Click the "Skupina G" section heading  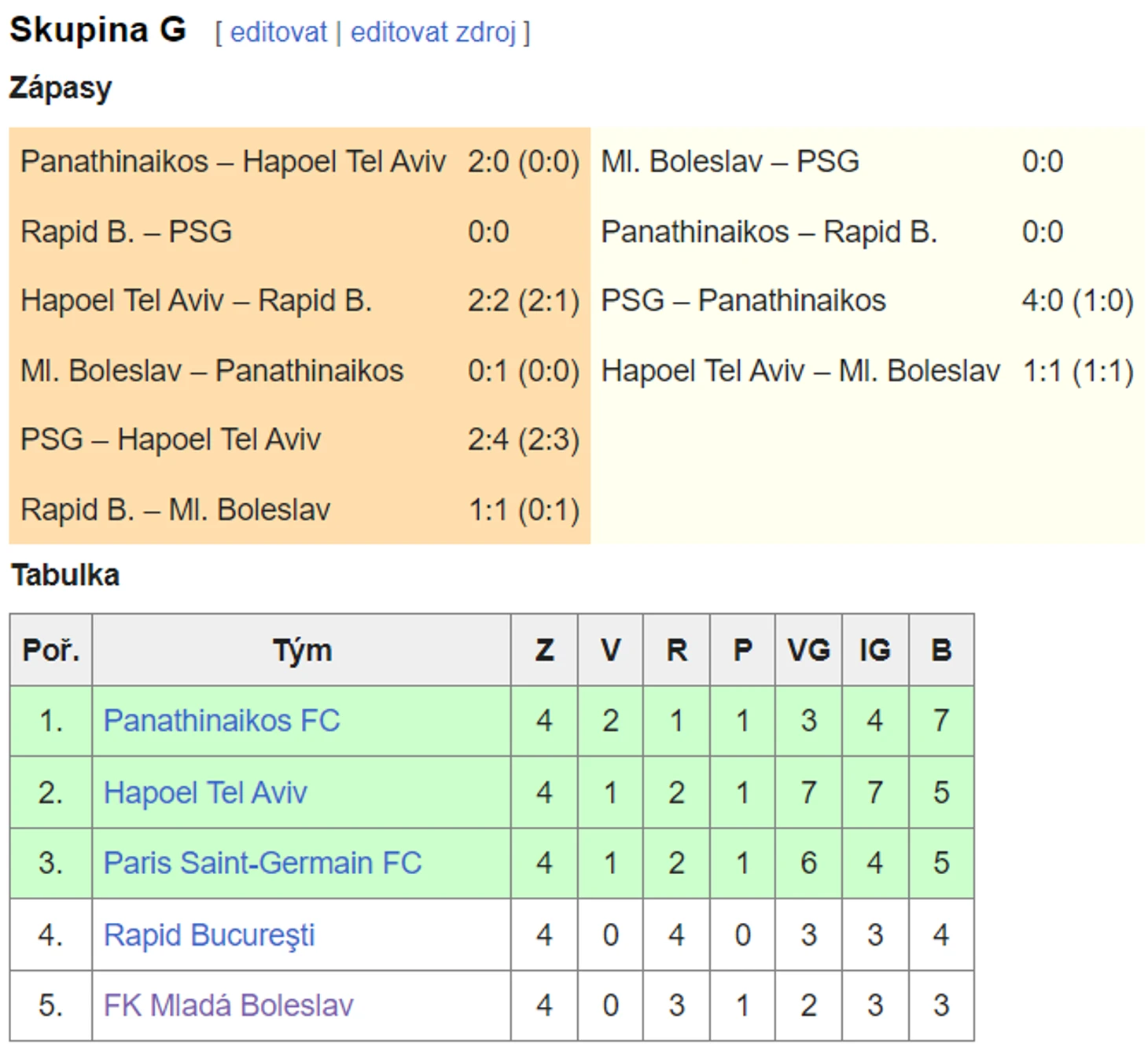[x=98, y=30]
